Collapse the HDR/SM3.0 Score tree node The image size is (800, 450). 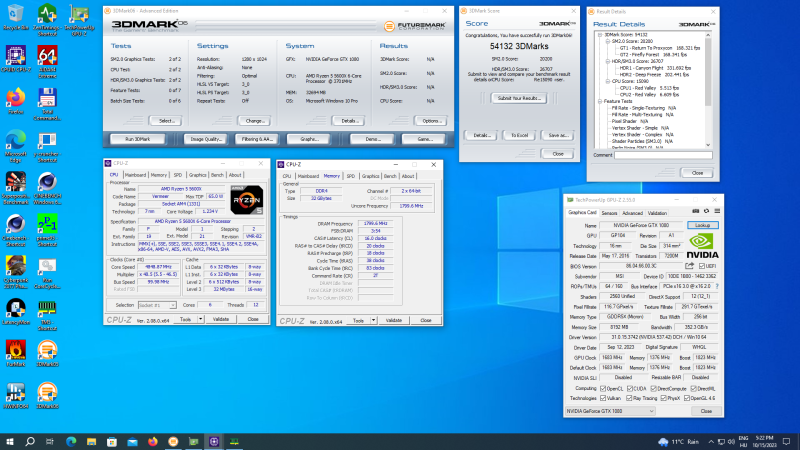tap(608, 61)
